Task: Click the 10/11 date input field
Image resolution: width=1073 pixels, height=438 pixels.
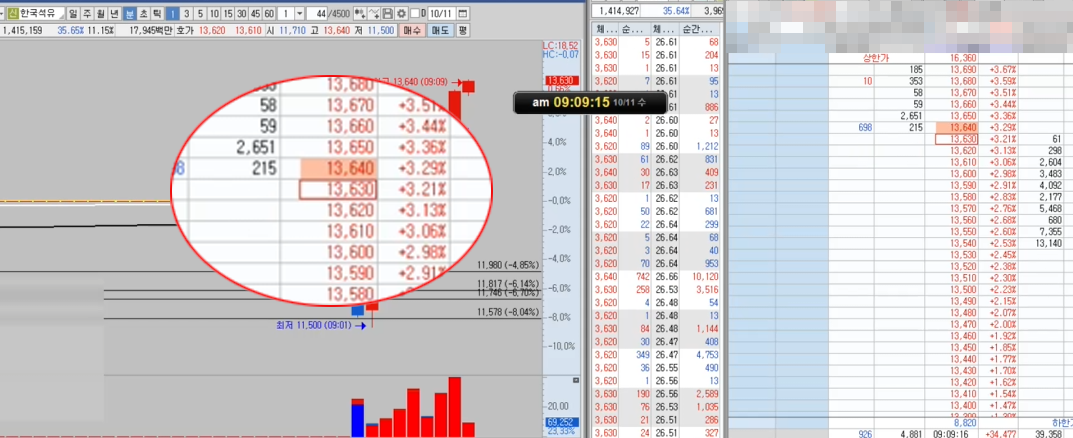Action: coord(441,13)
